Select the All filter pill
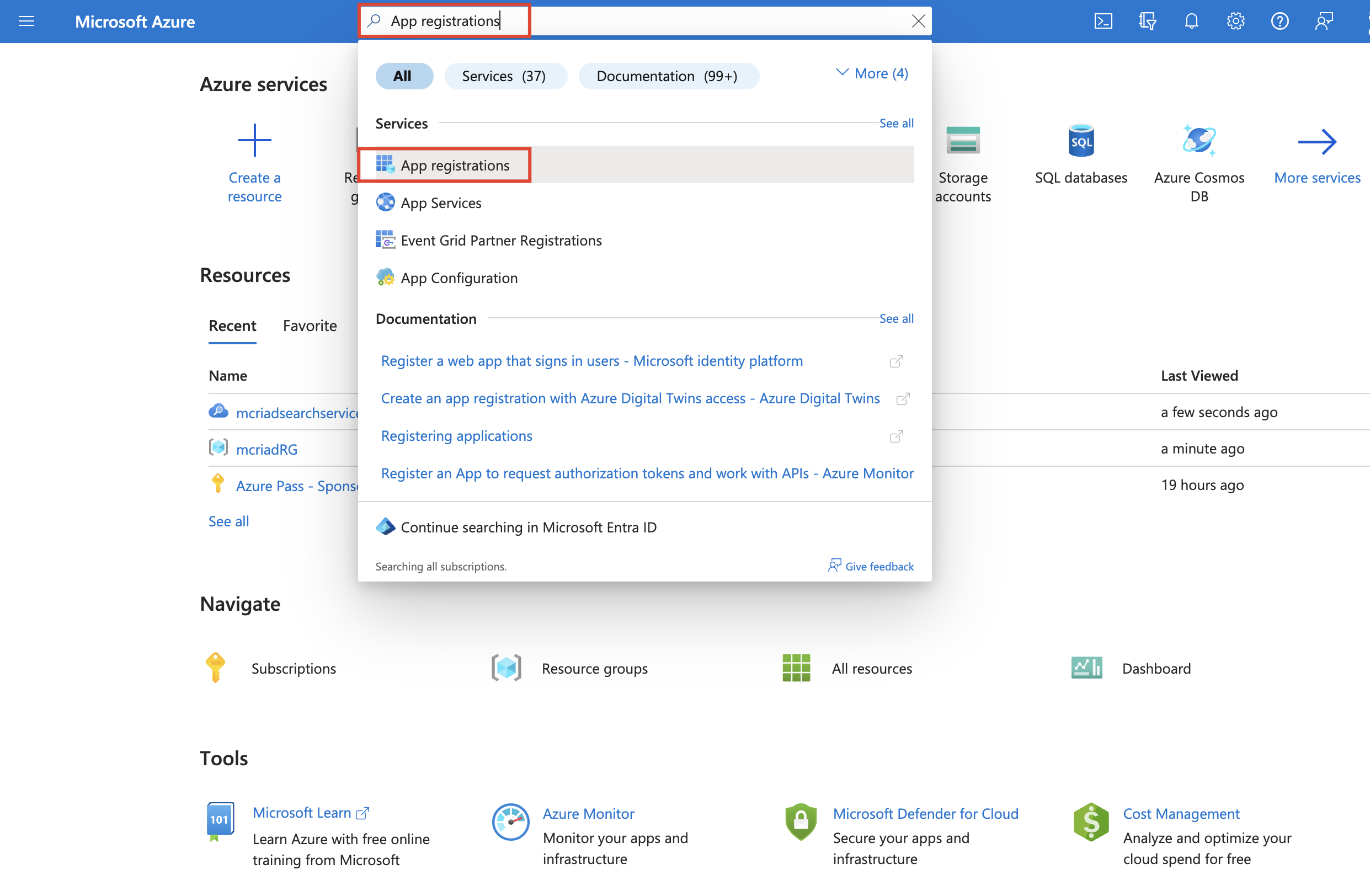The height and width of the screenshot is (896, 1370). coord(403,76)
